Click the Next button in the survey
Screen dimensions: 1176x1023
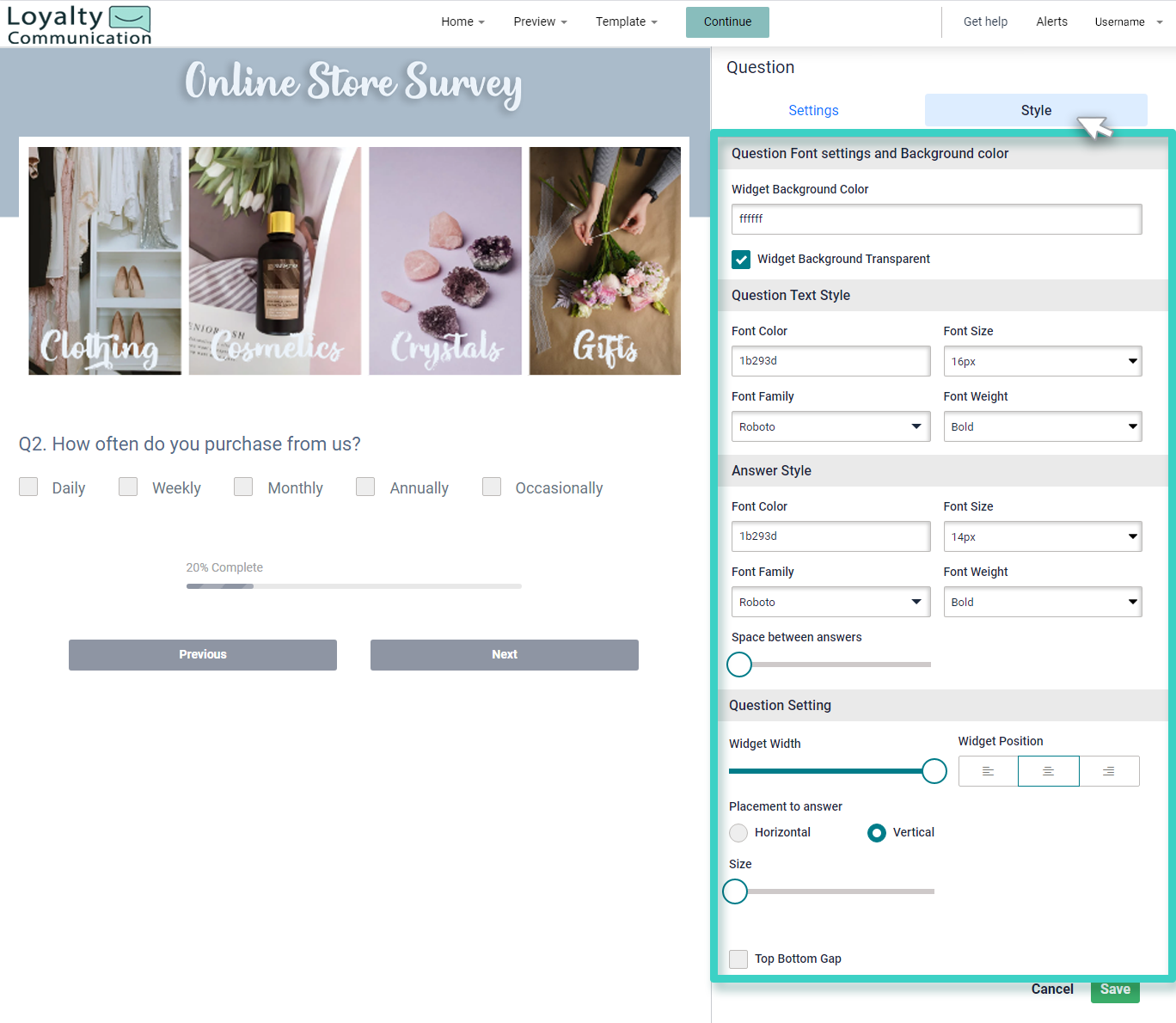click(504, 654)
